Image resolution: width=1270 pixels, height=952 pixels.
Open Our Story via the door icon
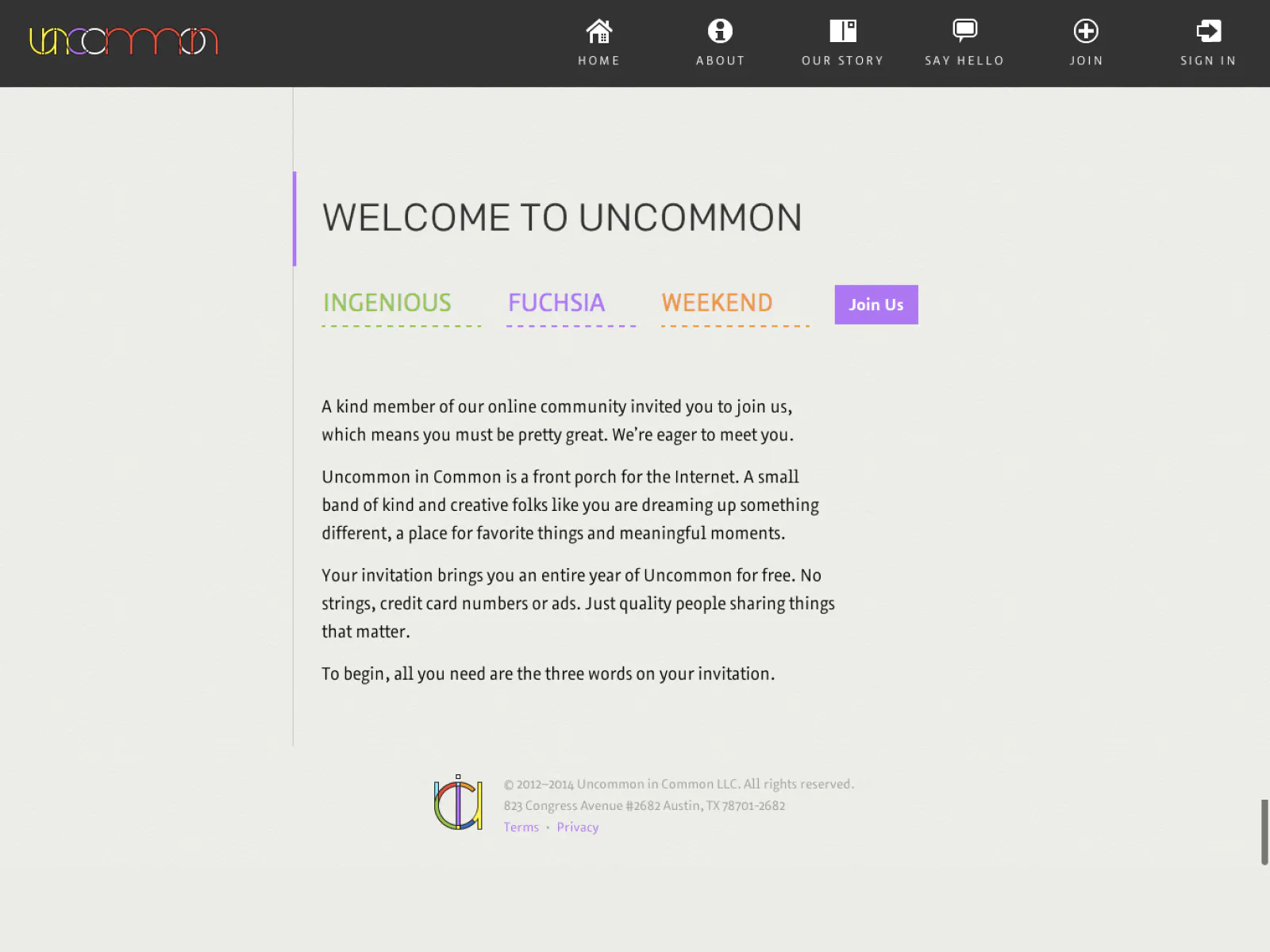point(843,31)
